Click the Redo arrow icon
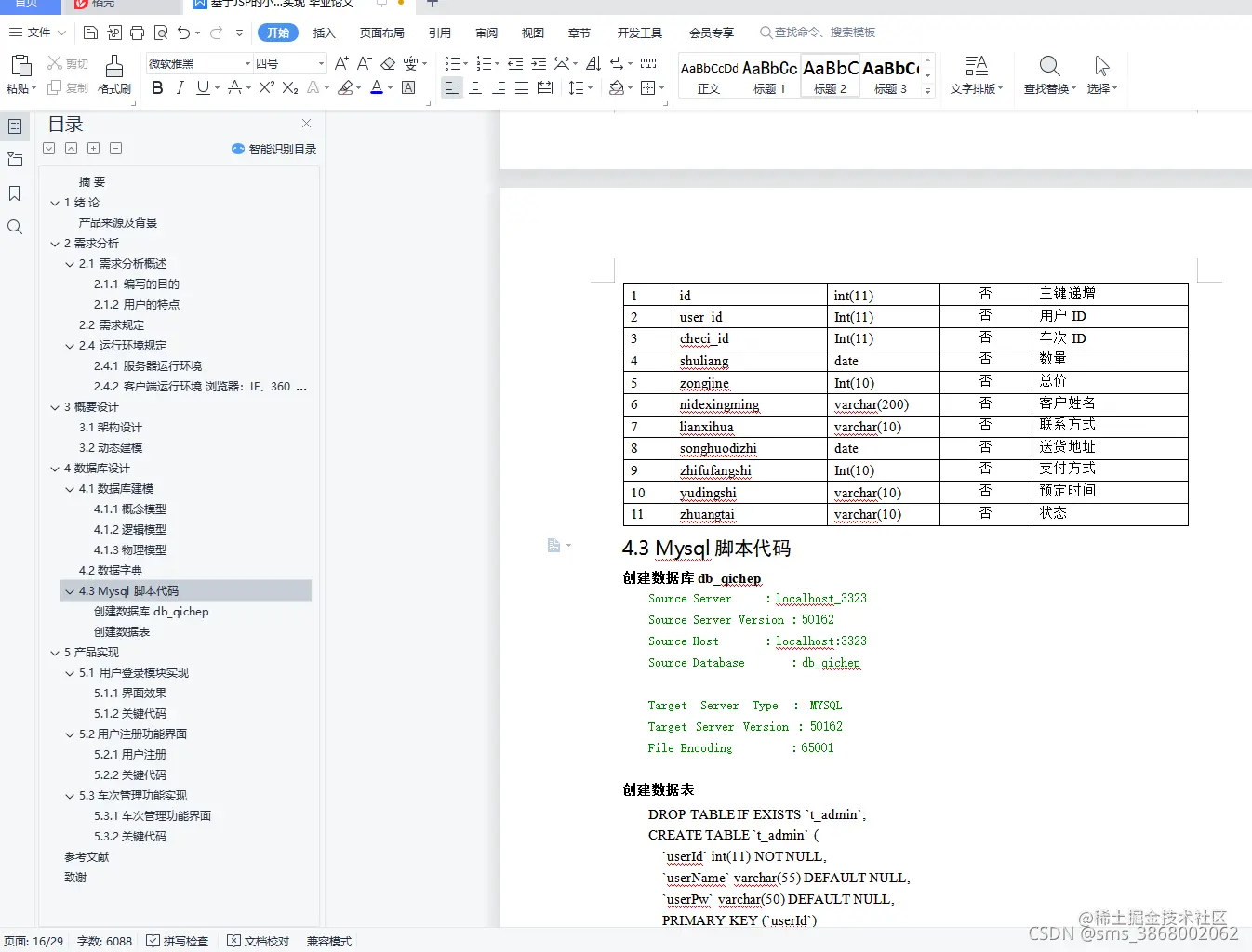Image resolution: width=1252 pixels, height=952 pixels. (216, 33)
